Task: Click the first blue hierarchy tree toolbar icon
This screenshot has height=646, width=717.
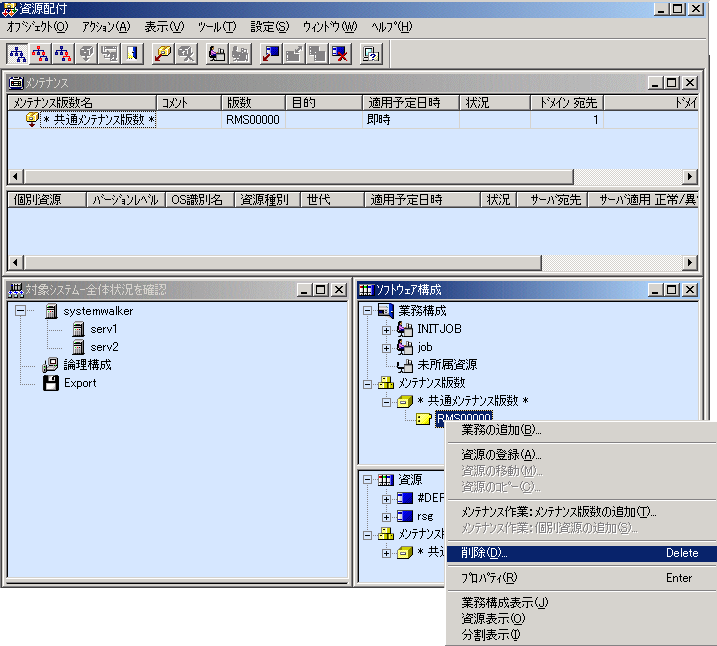Action: pos(17,54)
